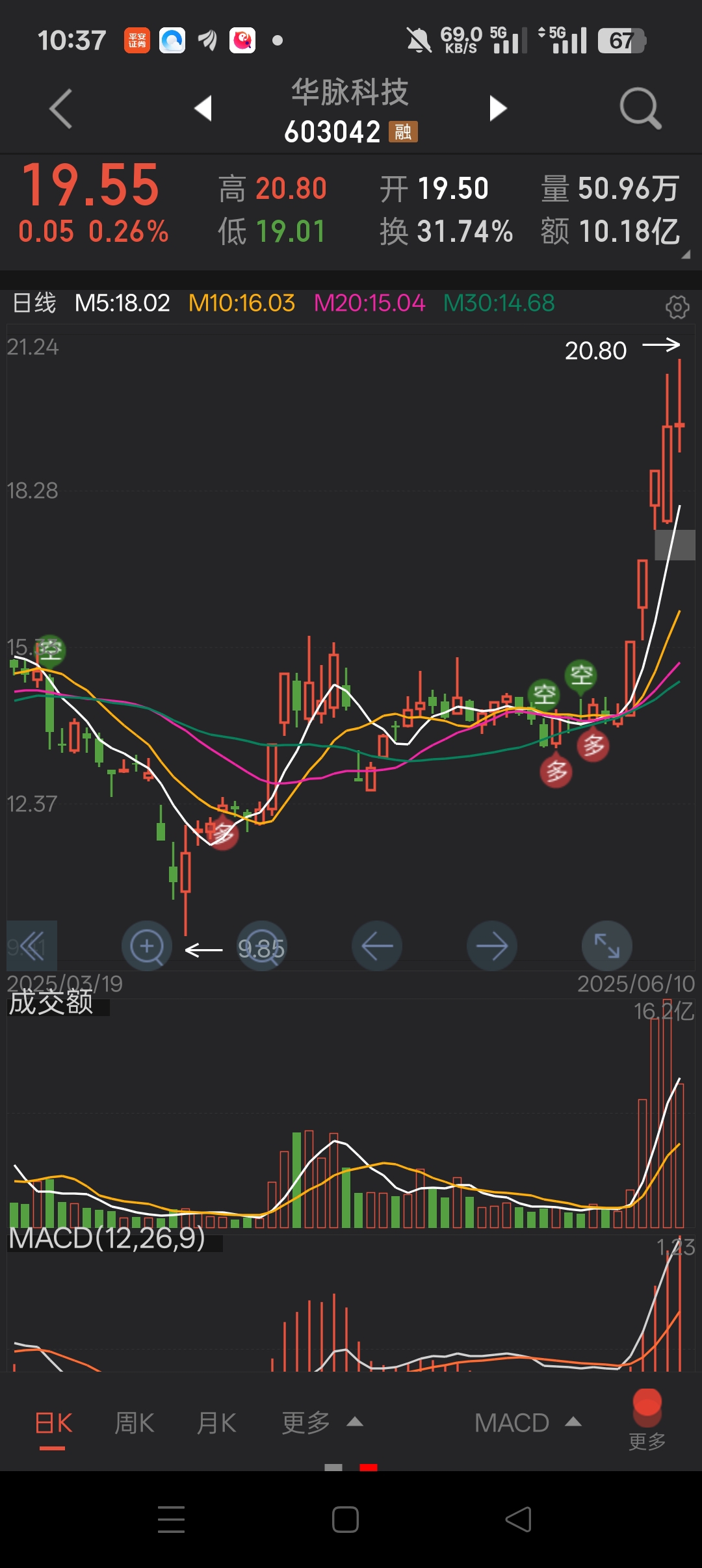Open the search magnifier icon
The height and width of the screenshot is (1568, 702).
[x=640, y=108]
